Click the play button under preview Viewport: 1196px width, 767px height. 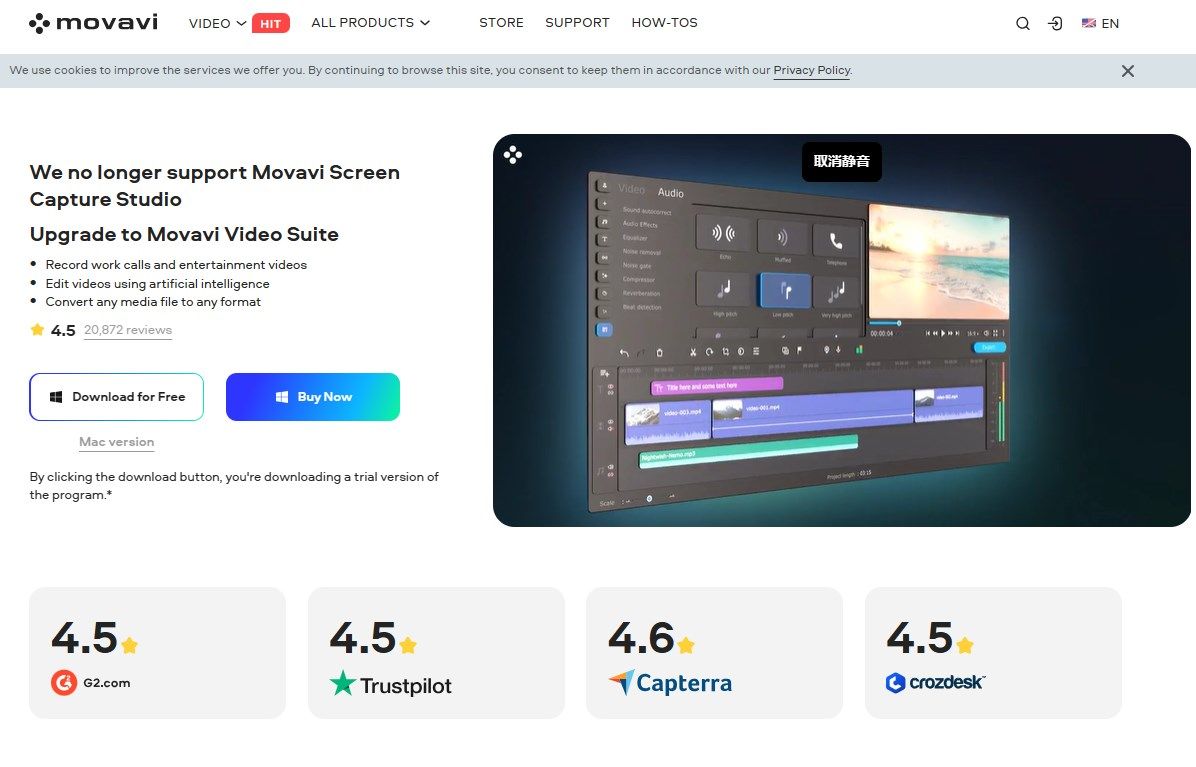tap(943, 333)
